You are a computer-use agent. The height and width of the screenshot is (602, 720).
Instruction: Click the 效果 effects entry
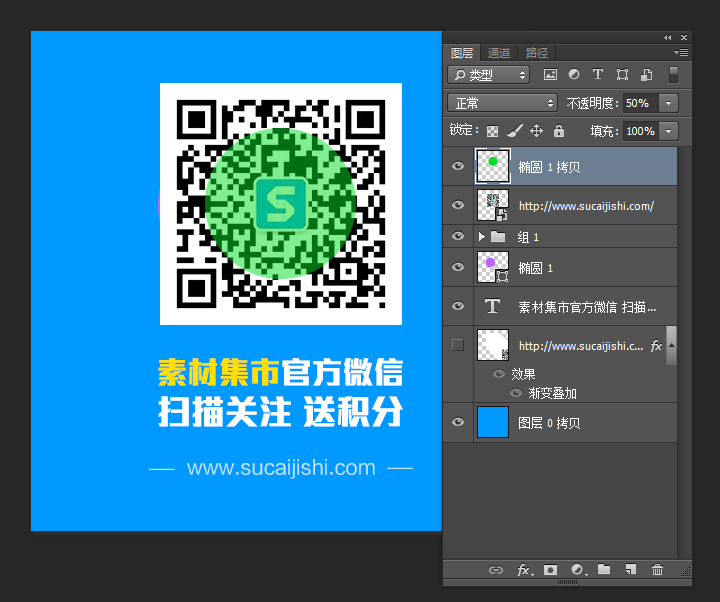(x=523, y=374)
